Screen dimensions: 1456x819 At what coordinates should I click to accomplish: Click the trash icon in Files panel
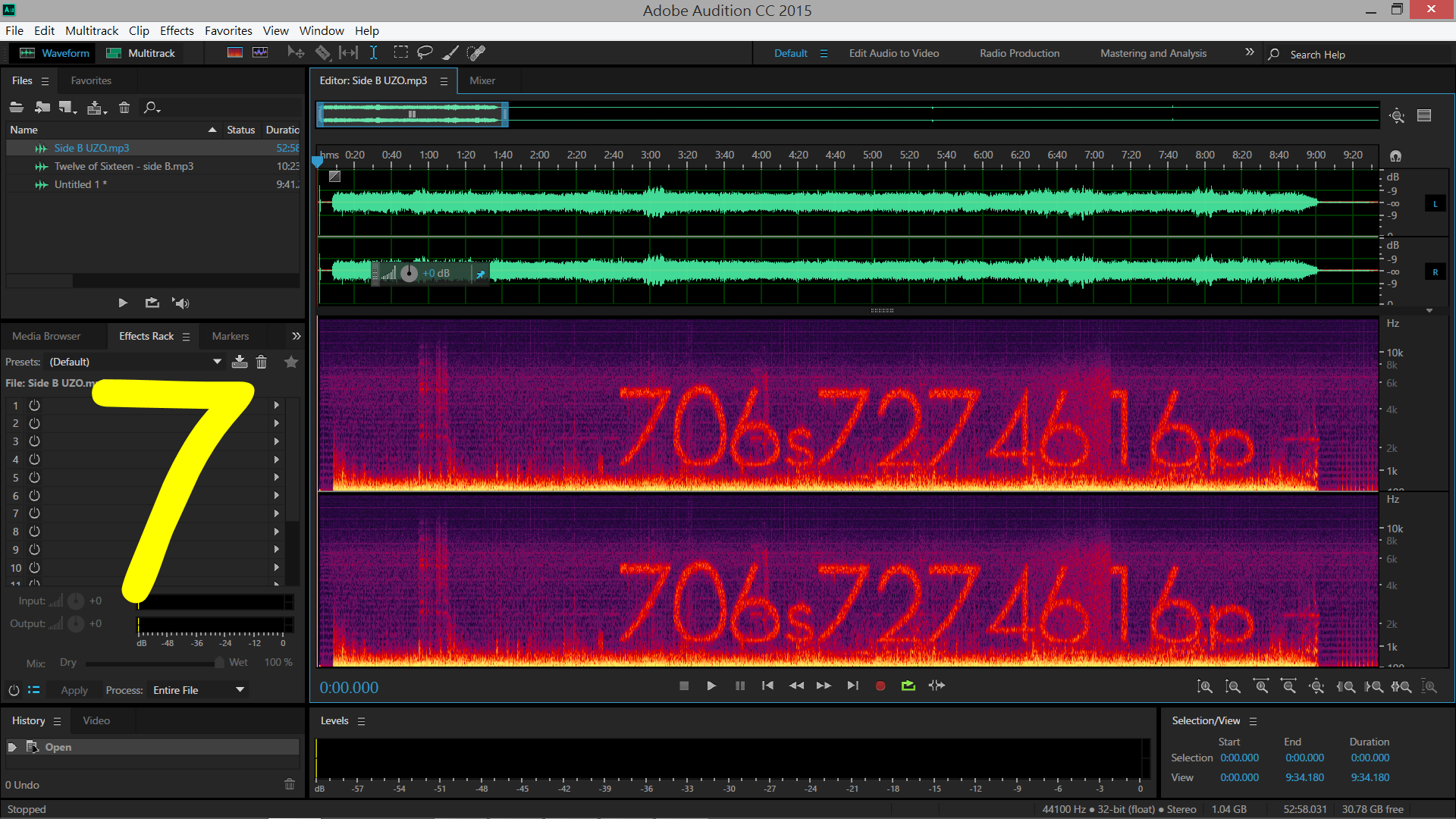click(124, 108)
